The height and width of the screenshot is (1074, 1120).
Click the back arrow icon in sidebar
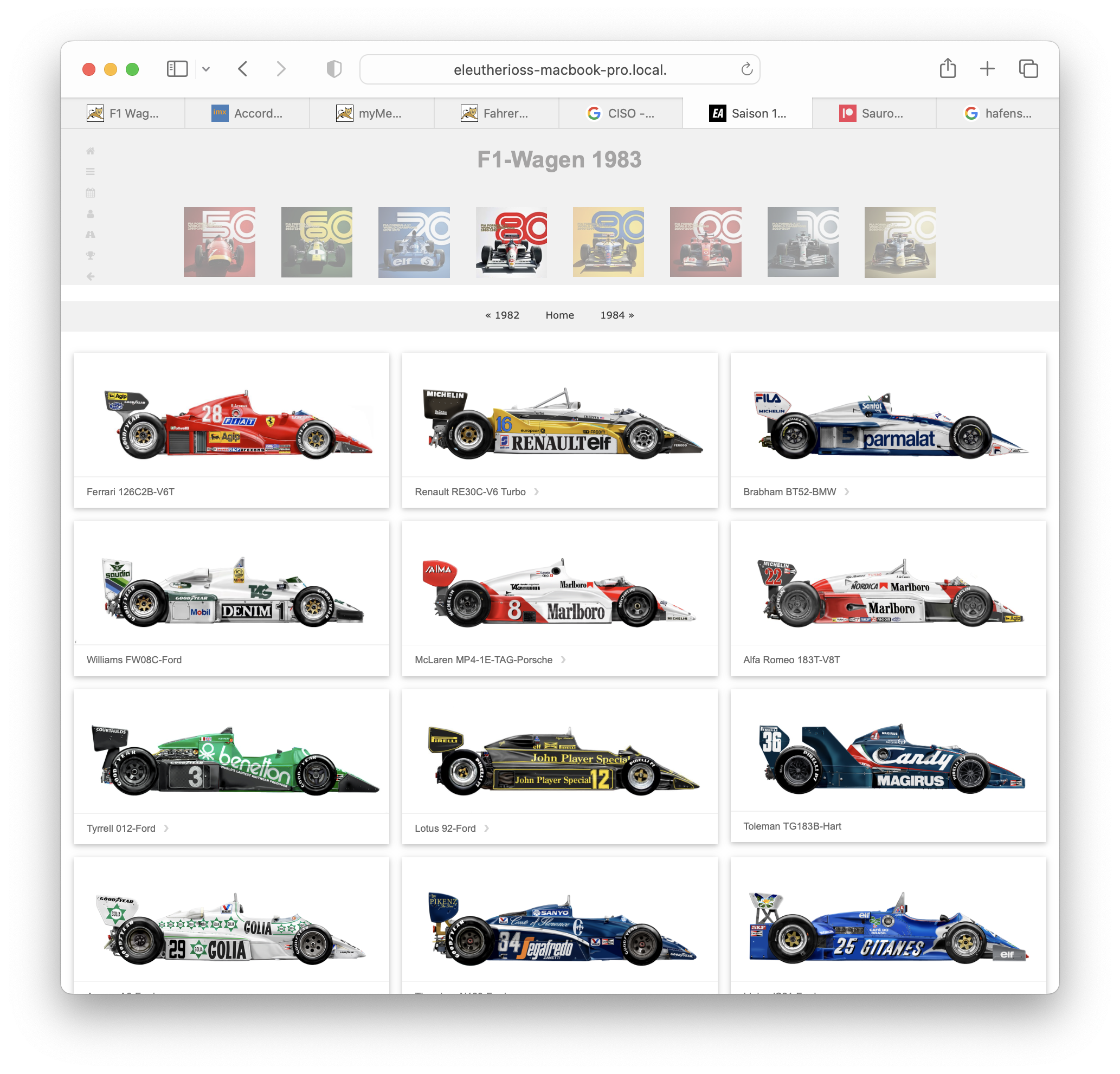[91, 276]
